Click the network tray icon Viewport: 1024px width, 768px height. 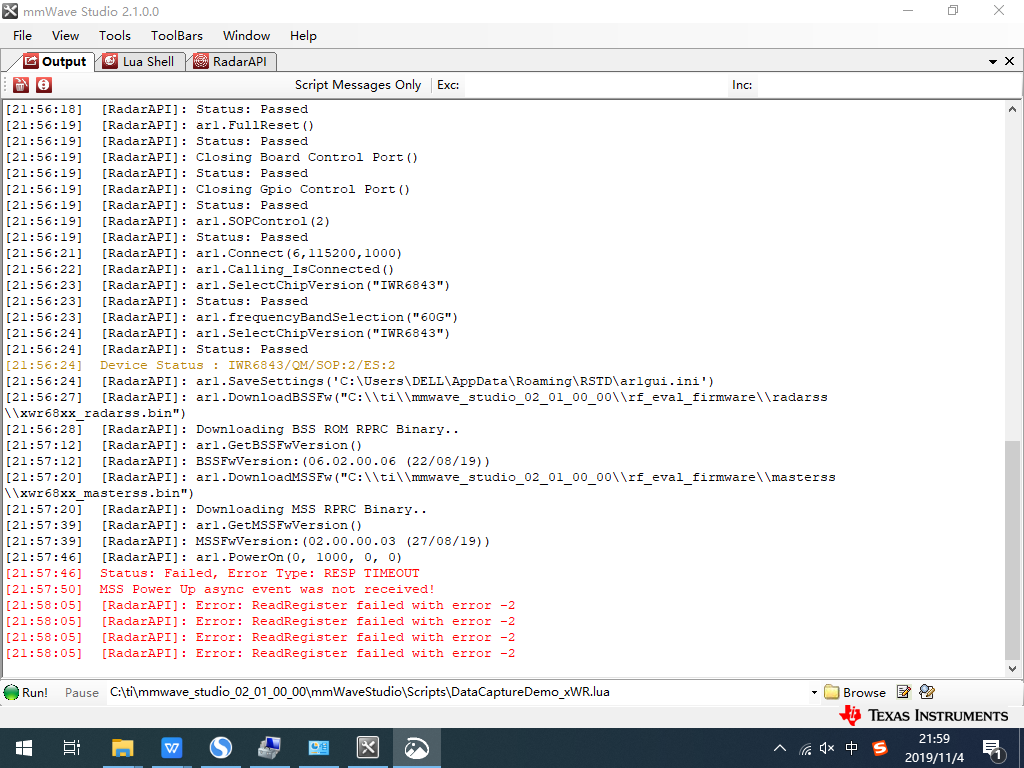click(805, 749)
